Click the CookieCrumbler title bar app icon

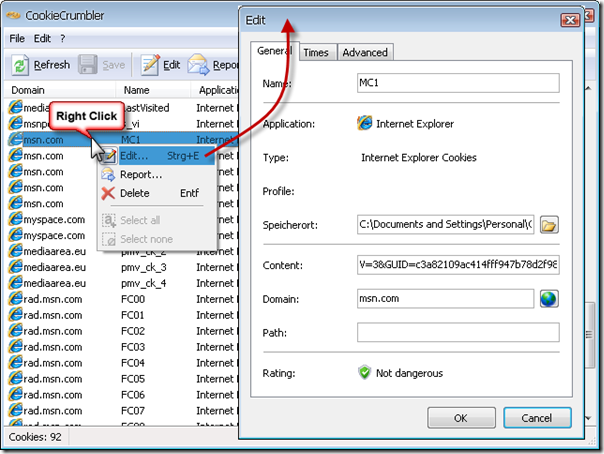pos(13,15)
